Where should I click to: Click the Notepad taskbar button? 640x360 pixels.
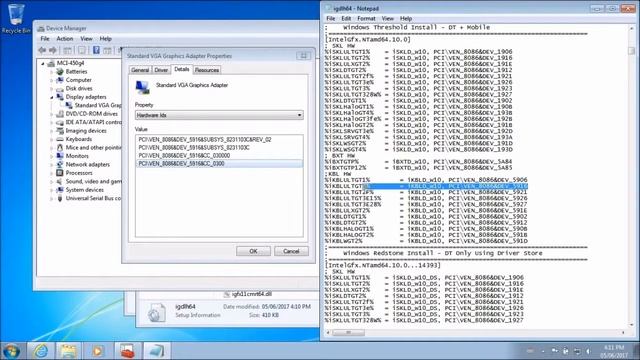(156, 351)
